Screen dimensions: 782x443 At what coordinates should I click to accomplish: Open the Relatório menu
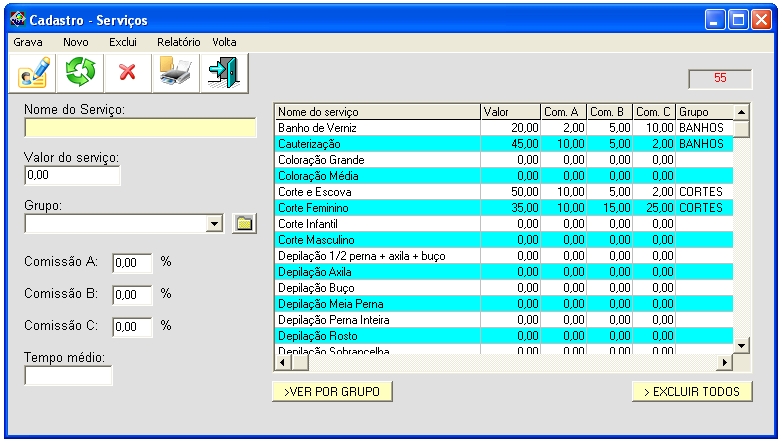[179, 42]
